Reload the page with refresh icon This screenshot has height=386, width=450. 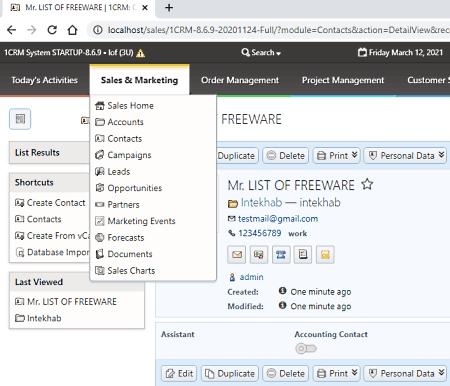[x=52, y=30]
